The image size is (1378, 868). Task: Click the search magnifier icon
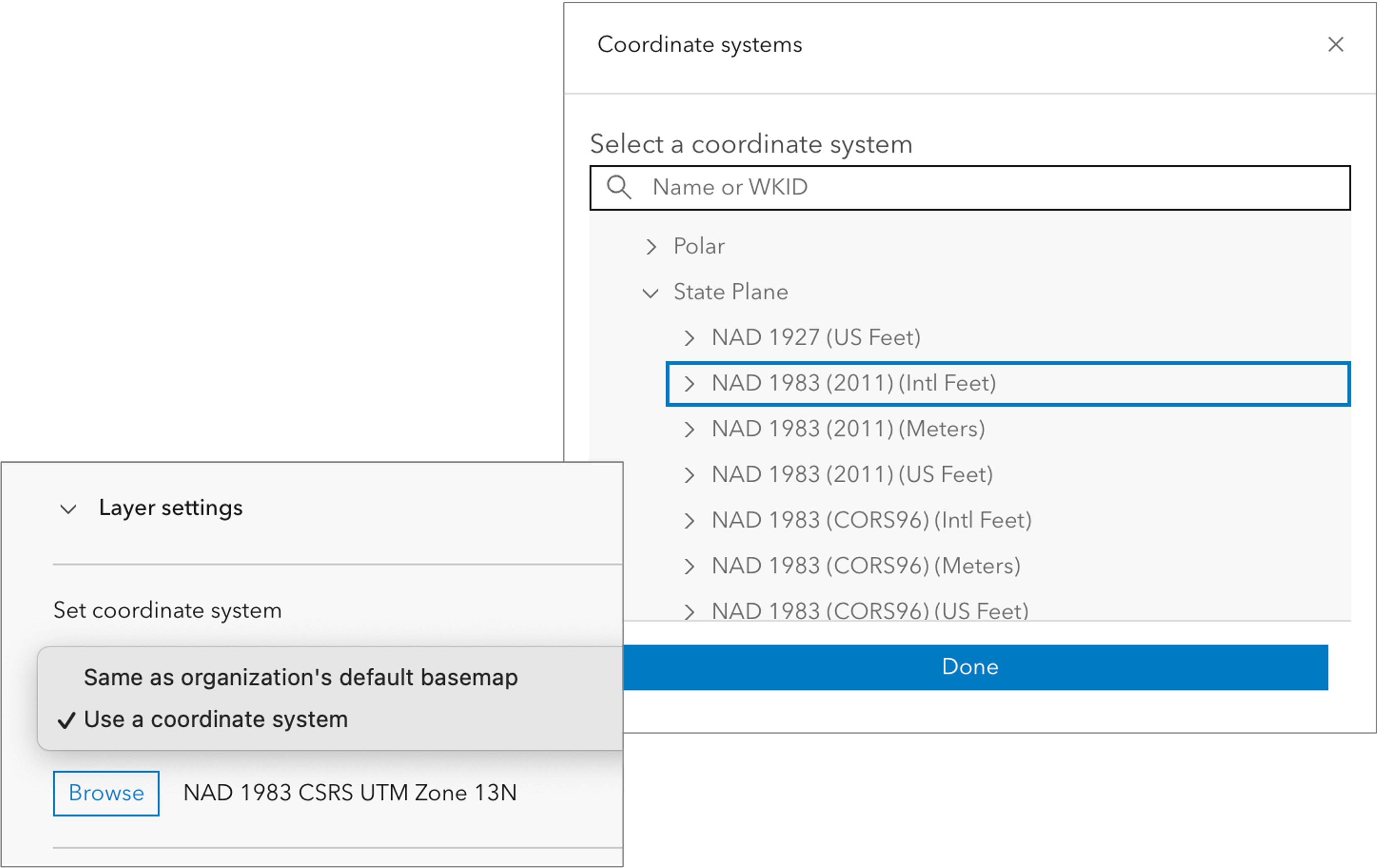tap(620, 187)
